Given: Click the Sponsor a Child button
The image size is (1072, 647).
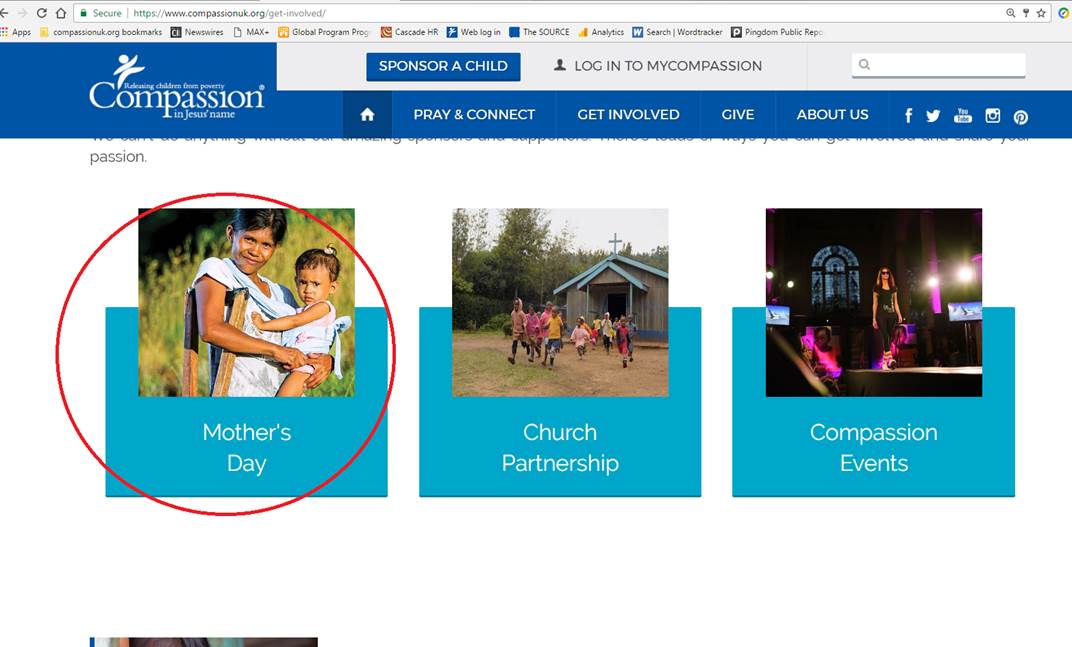Looking at the screenshot, I should [443, 66].
